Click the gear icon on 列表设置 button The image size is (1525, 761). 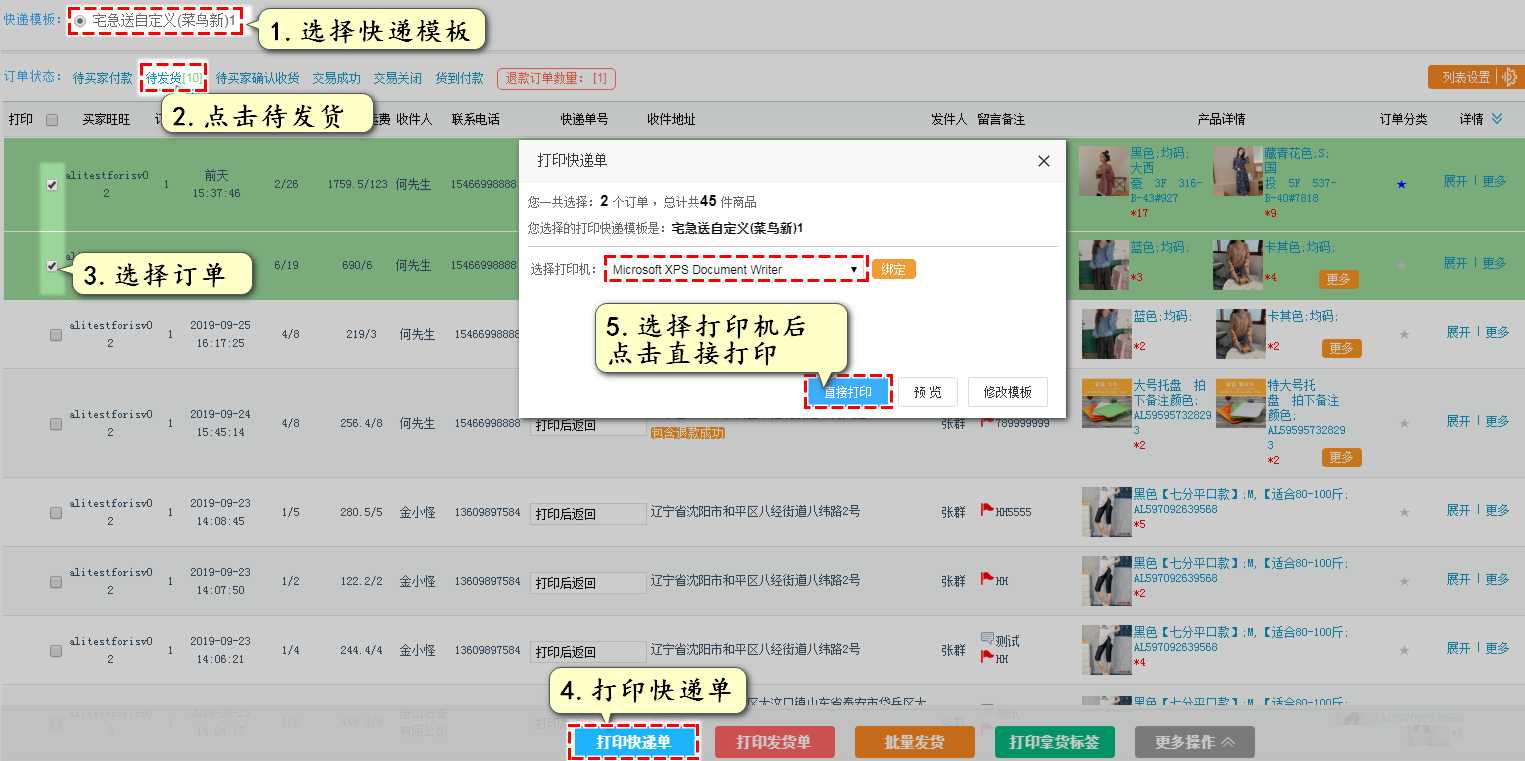tap(1510, 76)
